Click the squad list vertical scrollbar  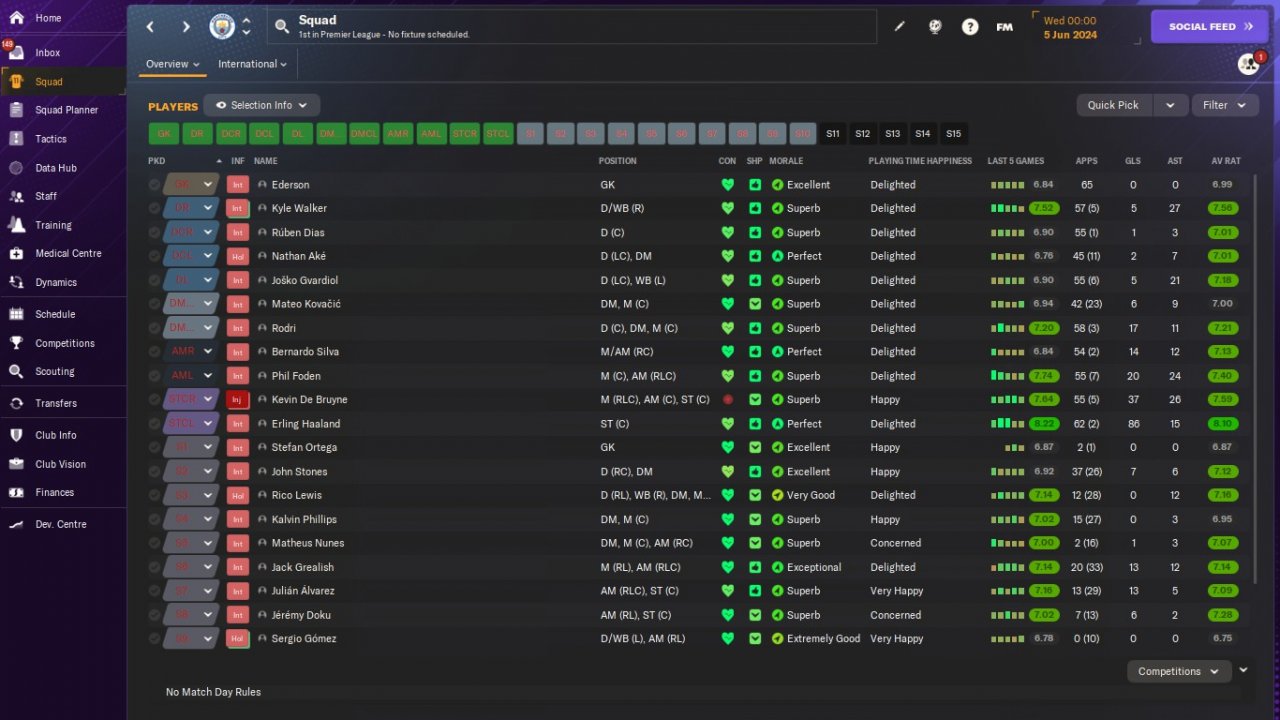click(x=1255, y=380)
